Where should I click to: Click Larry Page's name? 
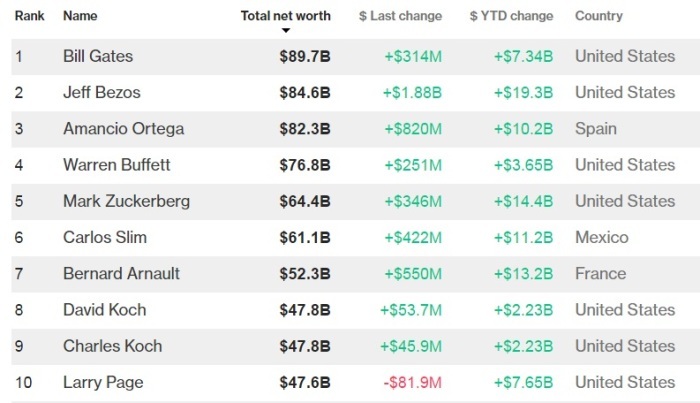coord(101,382)
